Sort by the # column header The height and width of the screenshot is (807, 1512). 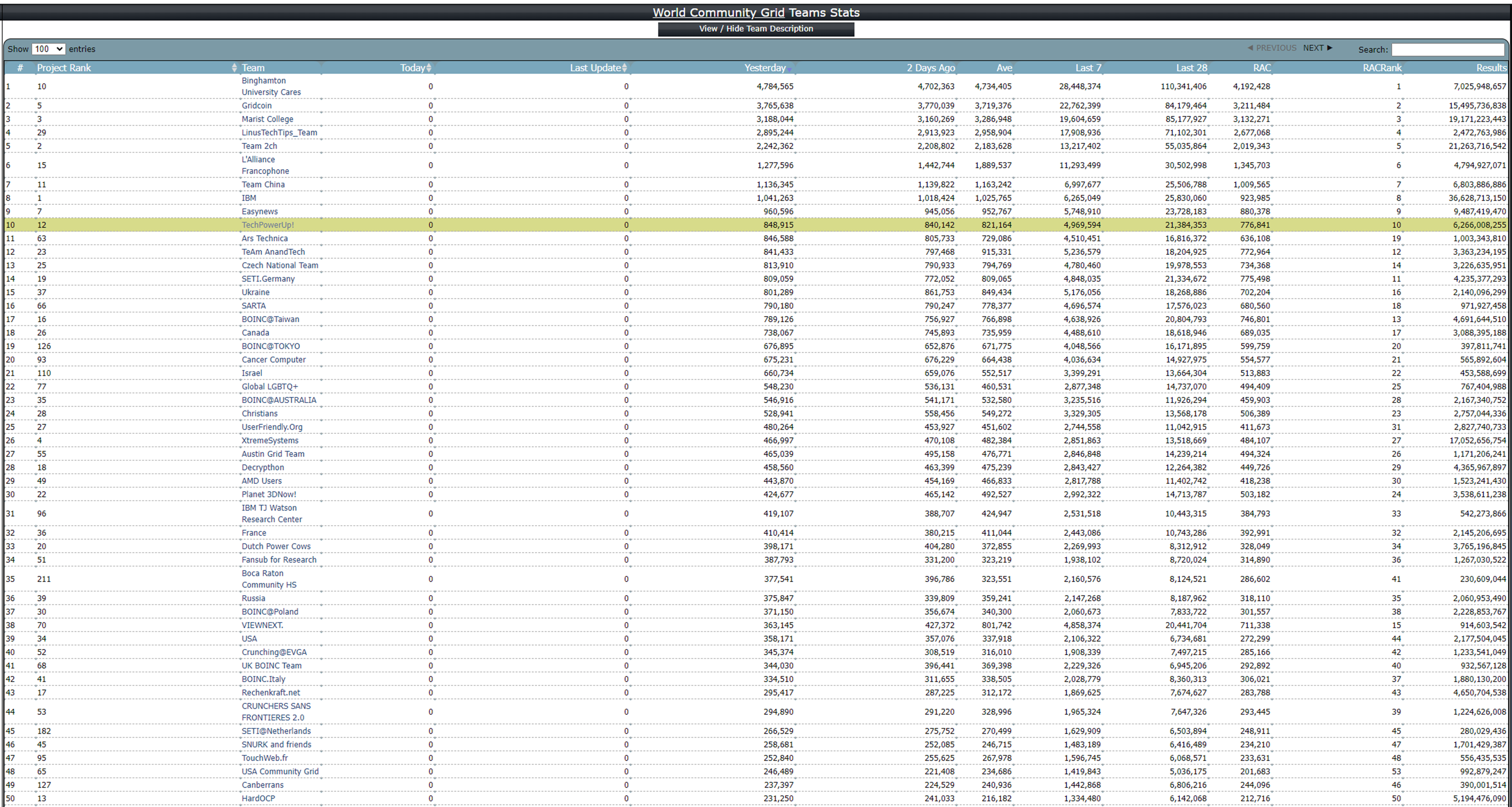pyautogui.click(x=20, y=68)
